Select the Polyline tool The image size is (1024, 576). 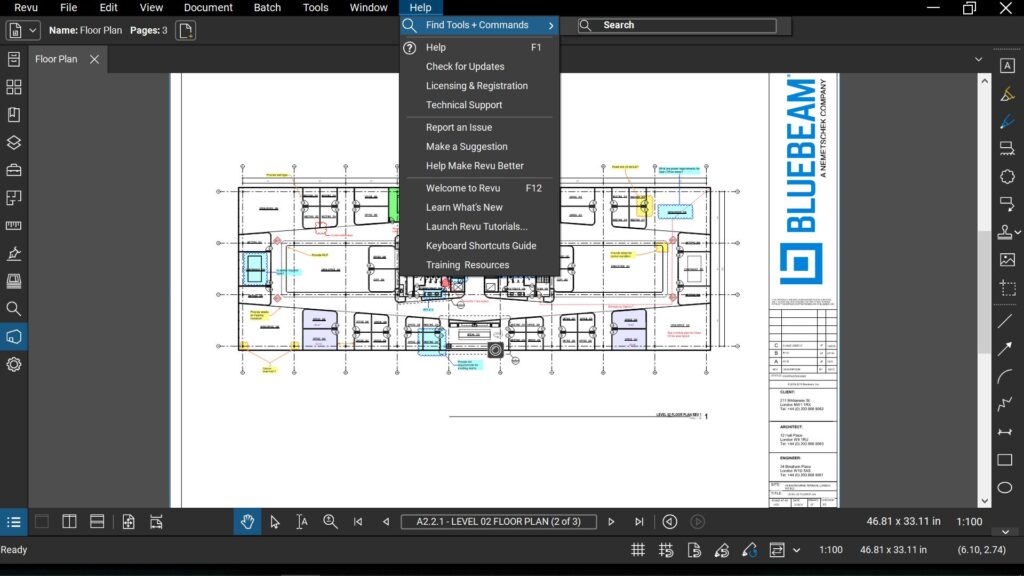1006,404
